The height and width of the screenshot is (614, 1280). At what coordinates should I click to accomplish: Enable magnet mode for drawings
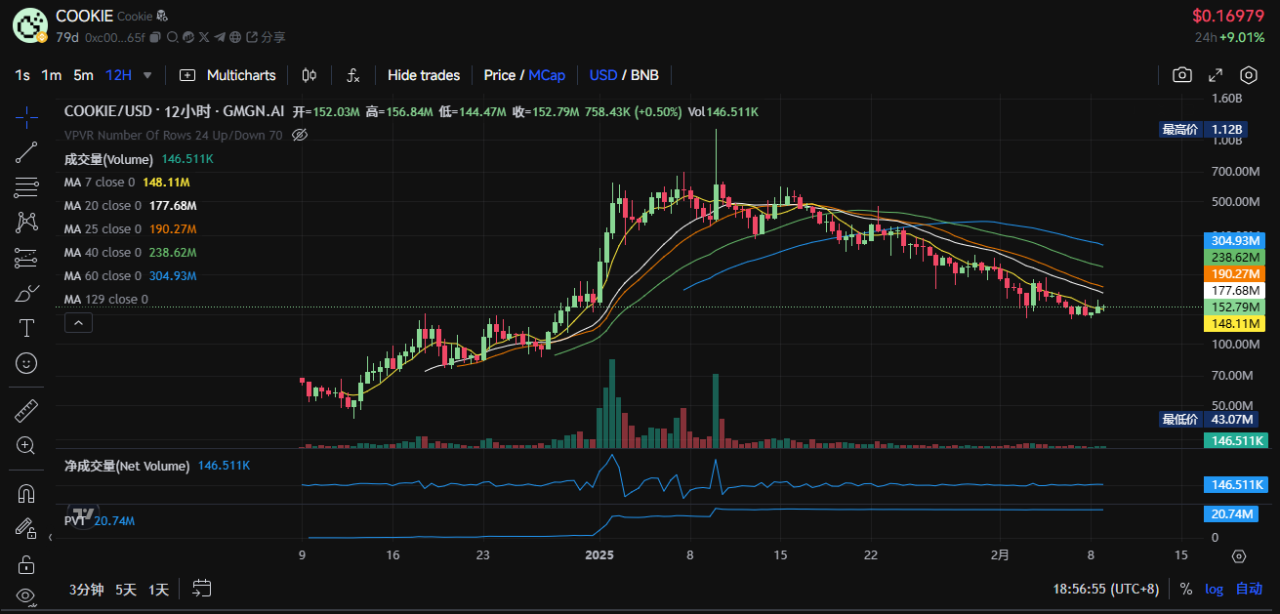(x=27, y=494)
